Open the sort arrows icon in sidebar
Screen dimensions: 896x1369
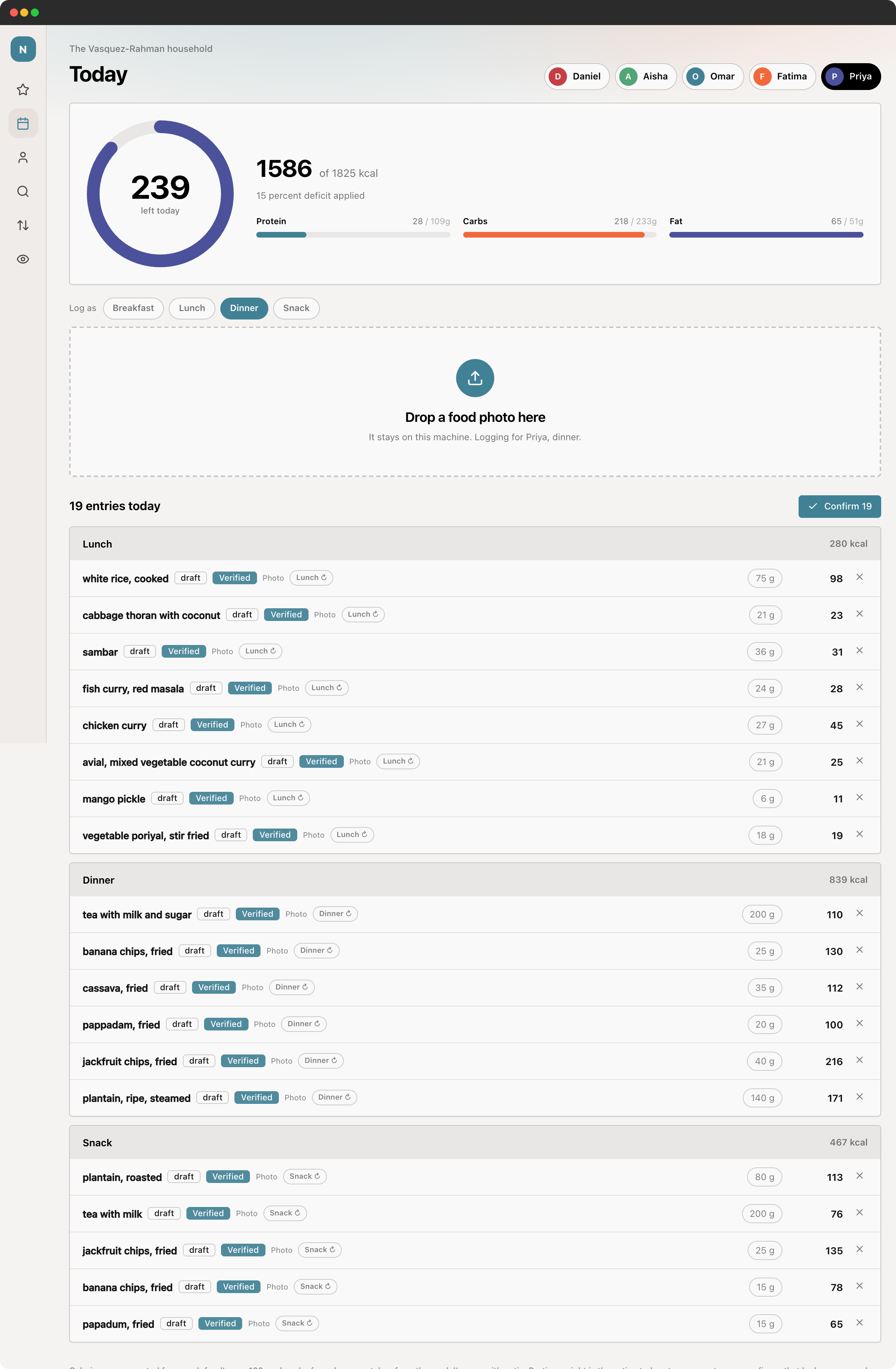click(x=23, y=226)
